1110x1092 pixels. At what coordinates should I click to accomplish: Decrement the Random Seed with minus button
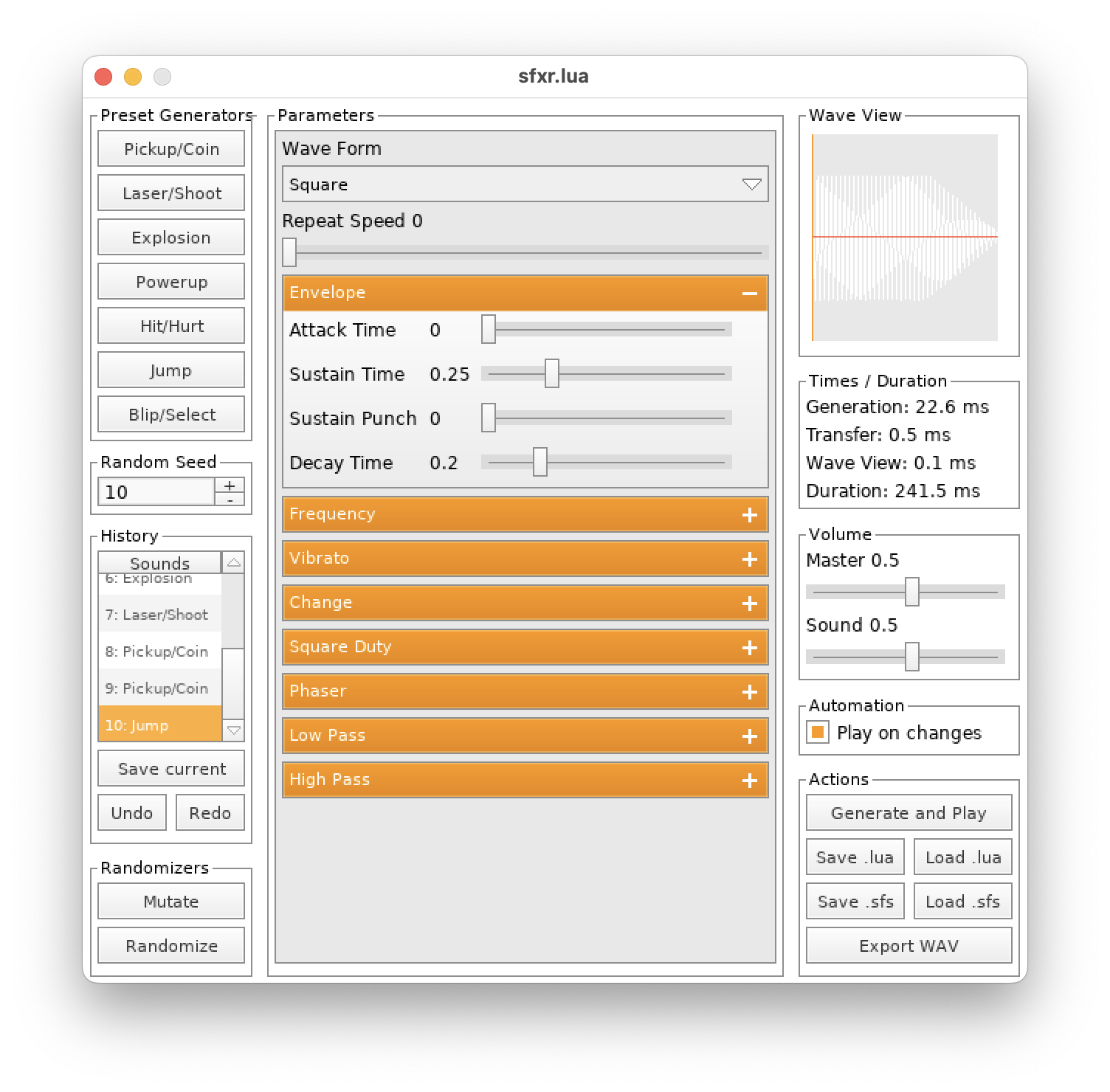[230, 500]
